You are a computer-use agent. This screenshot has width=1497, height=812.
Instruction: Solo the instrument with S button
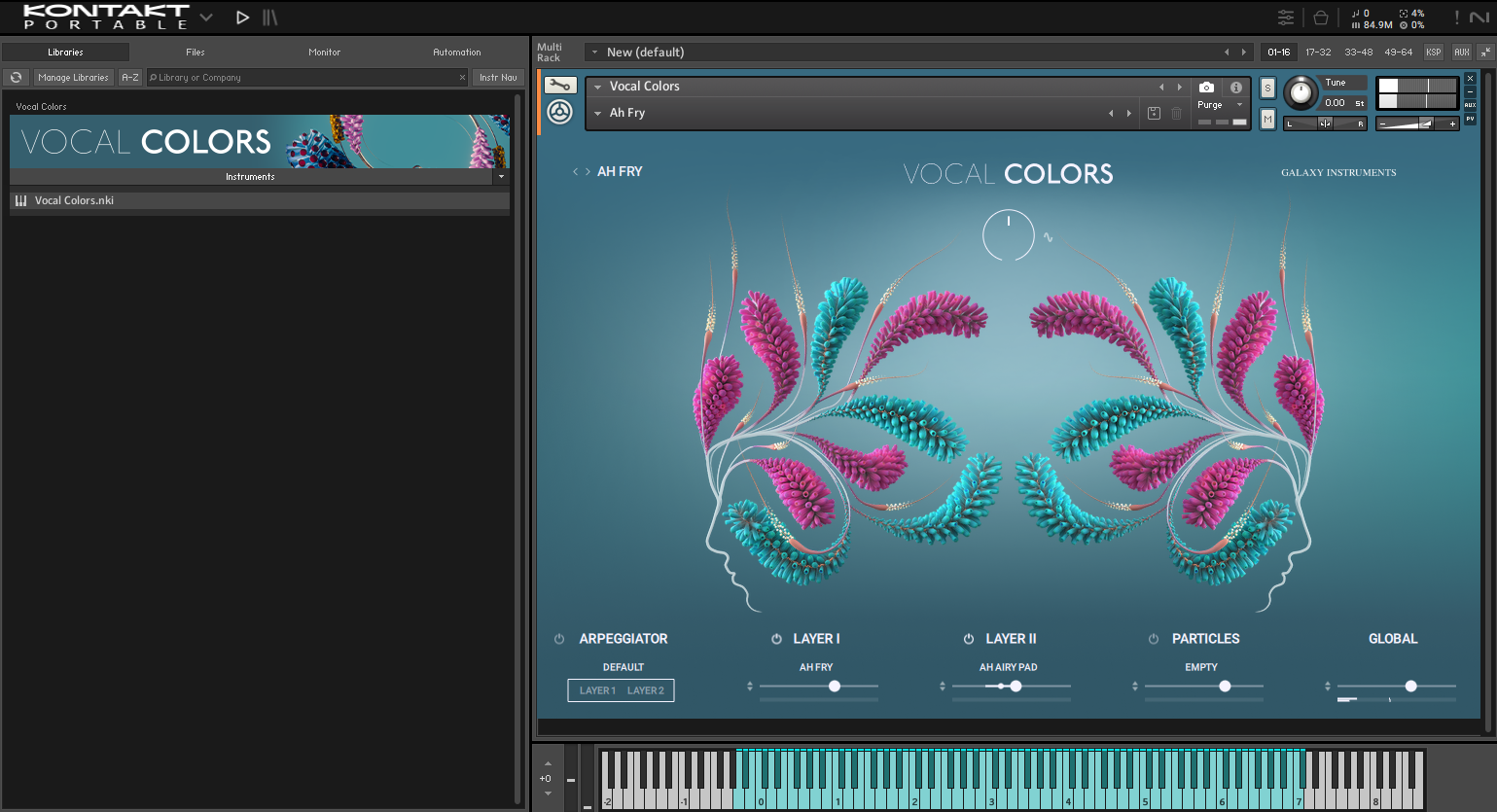click(x=1267, y=88)
